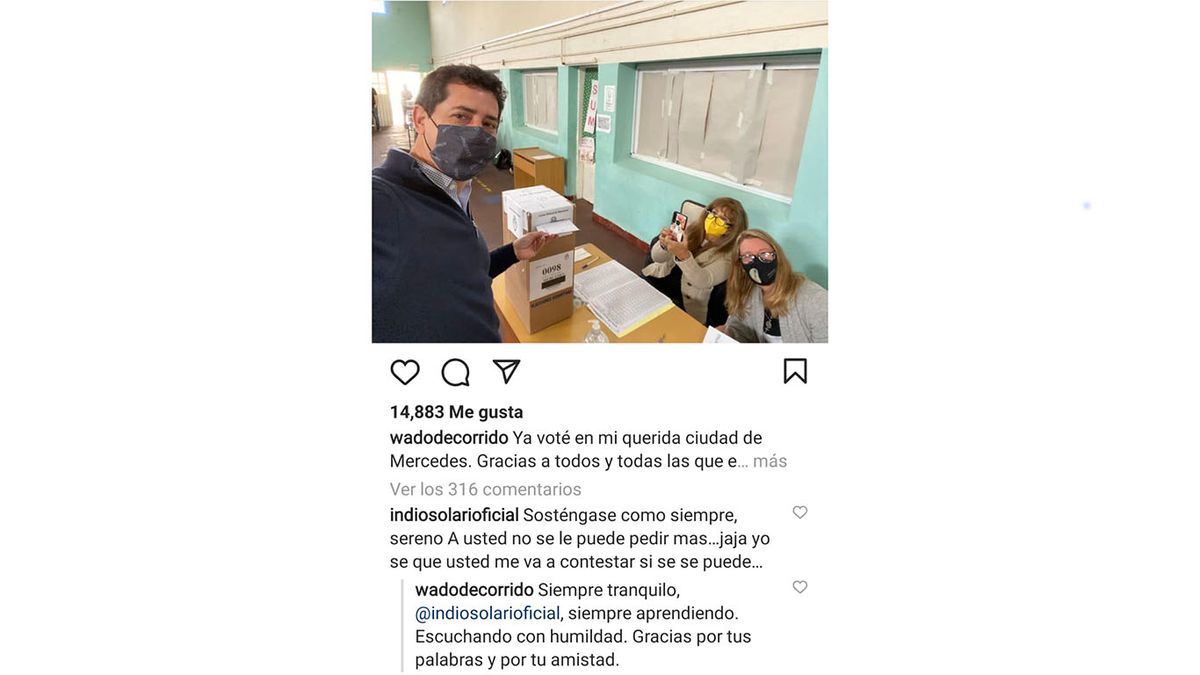Tap the reply text Siempre tranquilo
Viewport: 1200px width, 675px height.
pos(608,590)
